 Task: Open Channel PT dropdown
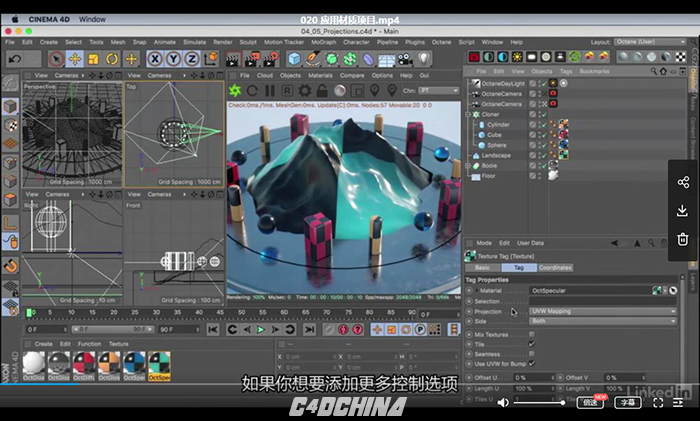(438, 91)
